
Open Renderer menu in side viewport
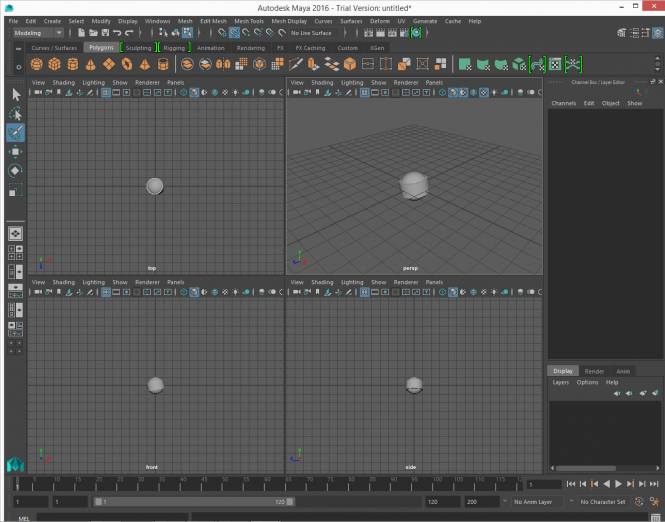(x=406, y=282)
